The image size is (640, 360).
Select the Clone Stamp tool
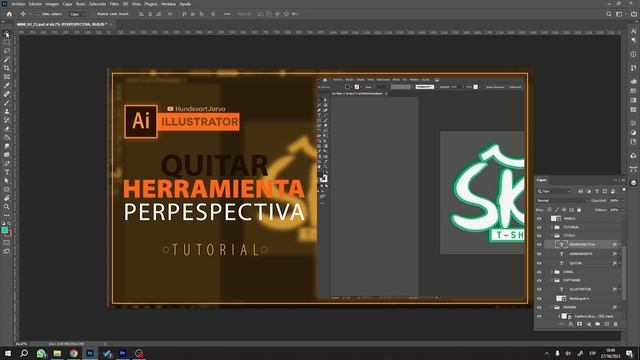tap(7, 111)
